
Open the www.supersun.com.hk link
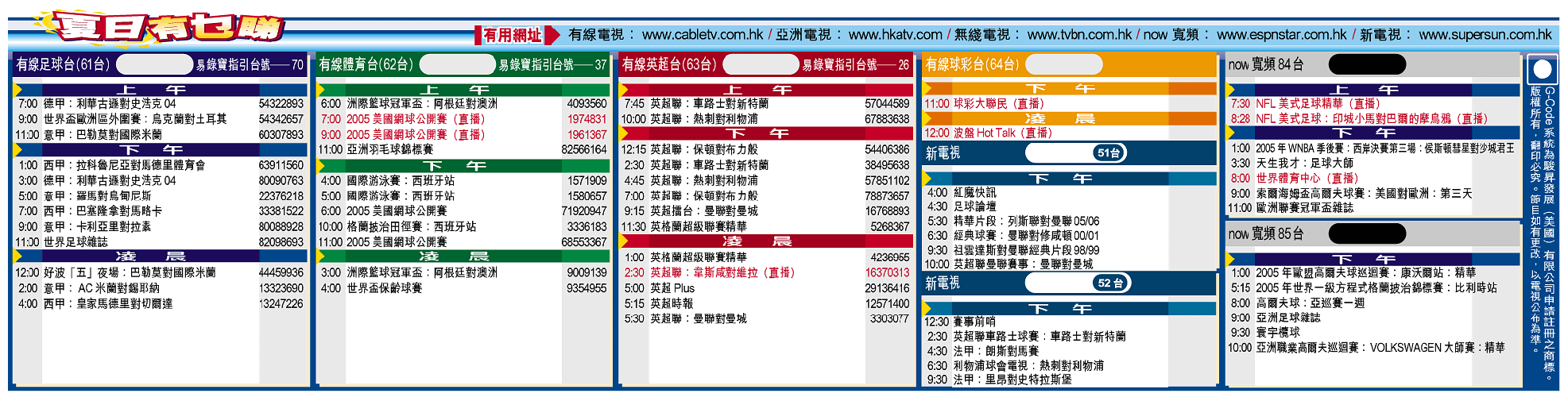(x=1485, y=35)
